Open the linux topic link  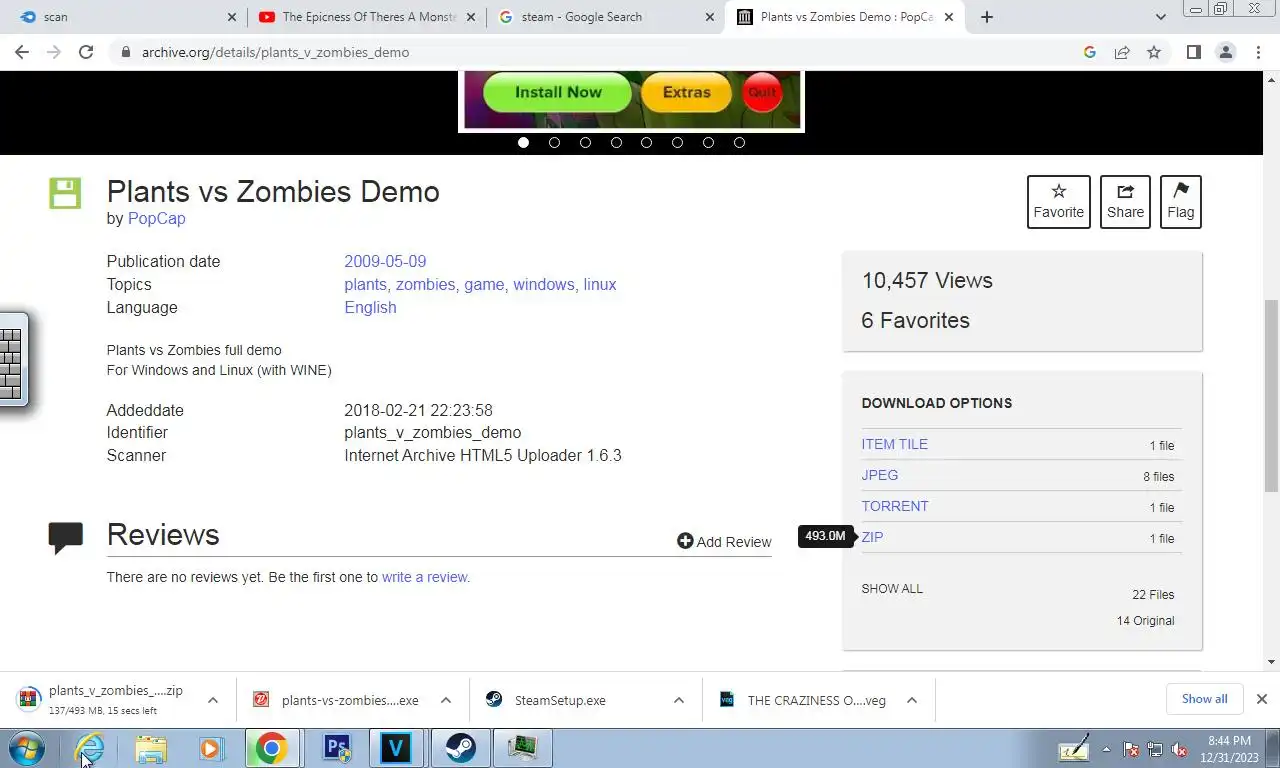tap(600, 284)
